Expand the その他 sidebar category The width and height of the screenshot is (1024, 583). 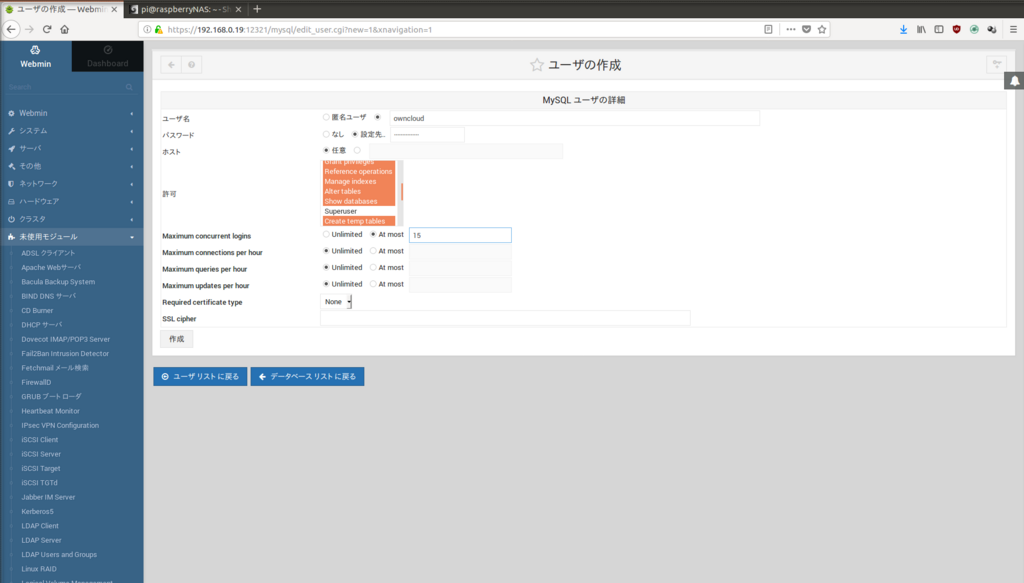click(x=72, y=166)
